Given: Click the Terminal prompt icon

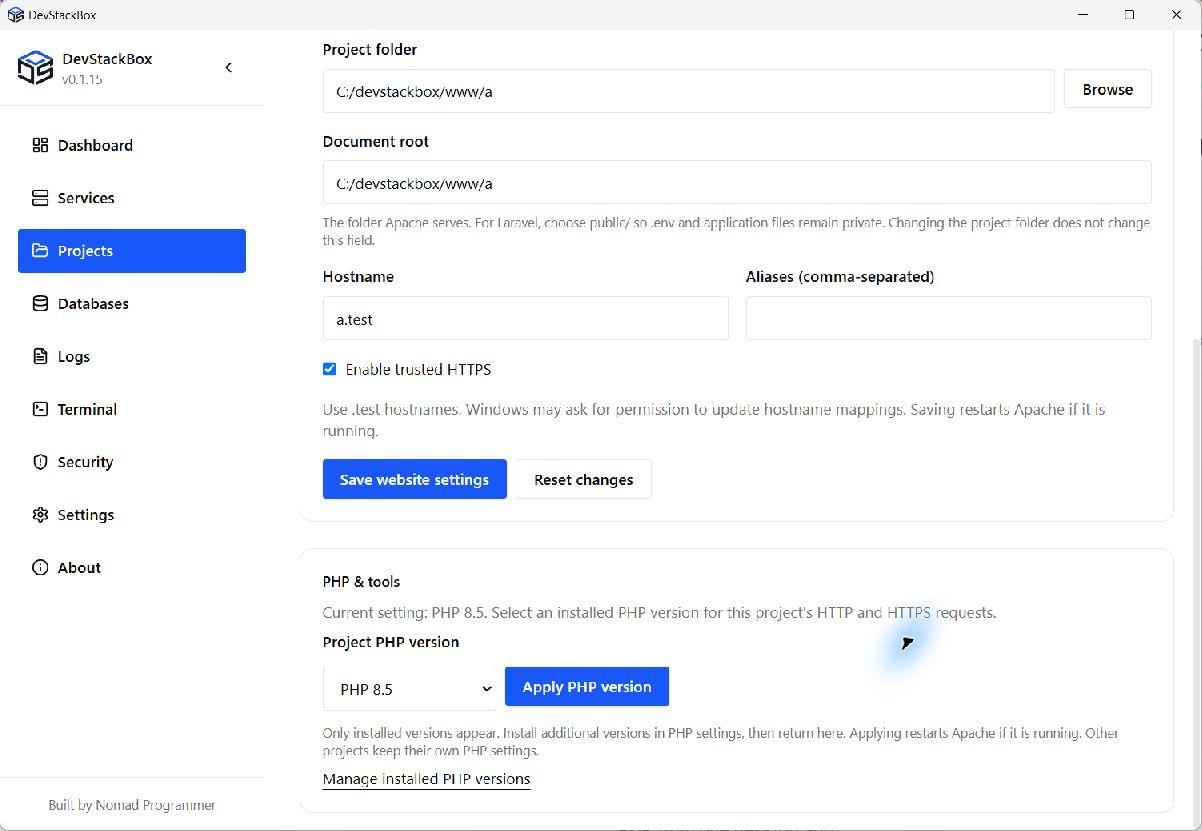Looking at the screenshot, I should point(40,409).
